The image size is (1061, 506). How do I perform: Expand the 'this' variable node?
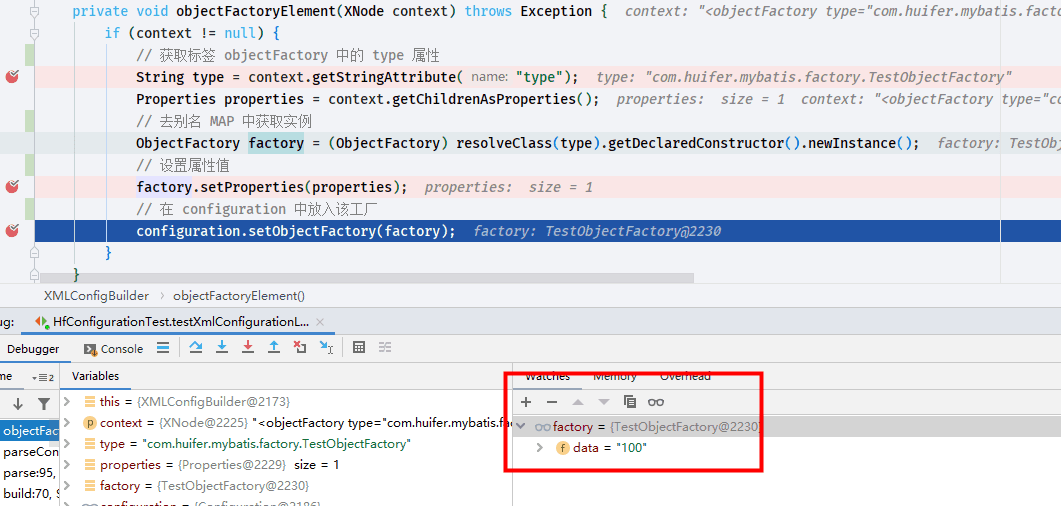[67, 402]
